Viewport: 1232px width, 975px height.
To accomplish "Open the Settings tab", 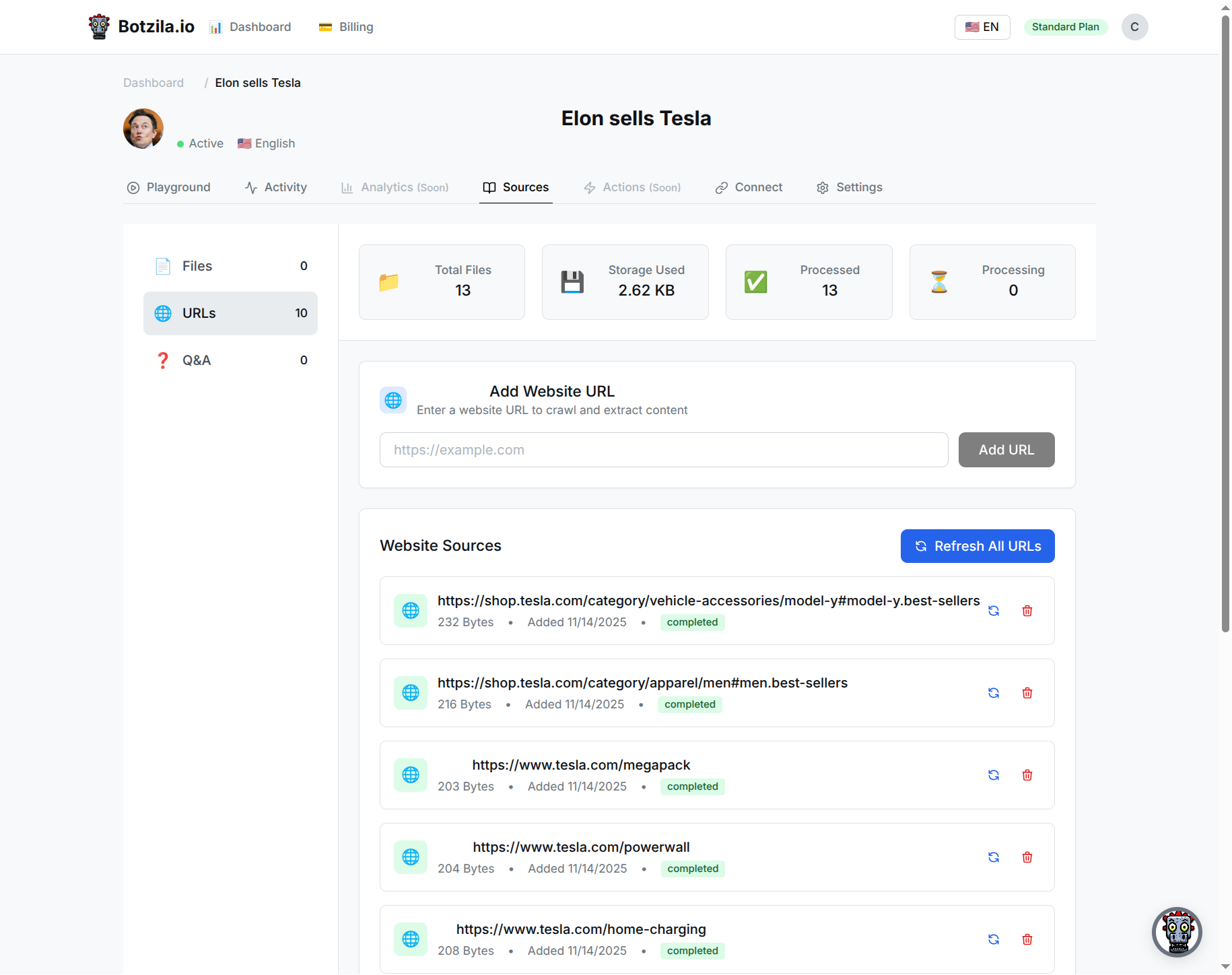I will (x=850, y=187).
